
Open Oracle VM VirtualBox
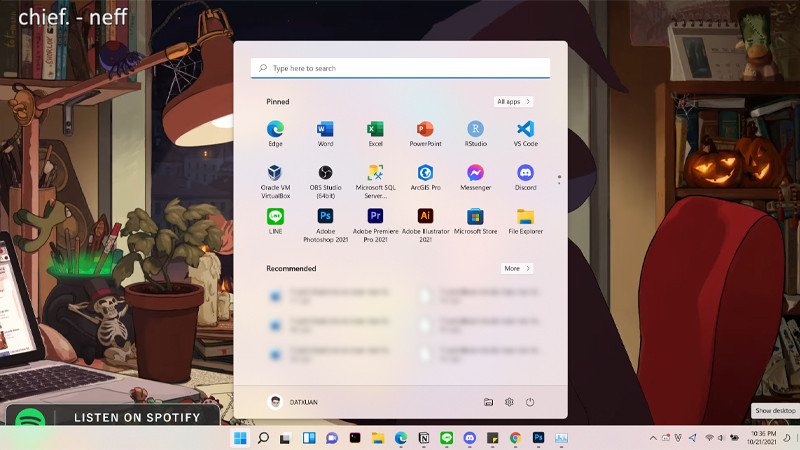pos(275,181)
